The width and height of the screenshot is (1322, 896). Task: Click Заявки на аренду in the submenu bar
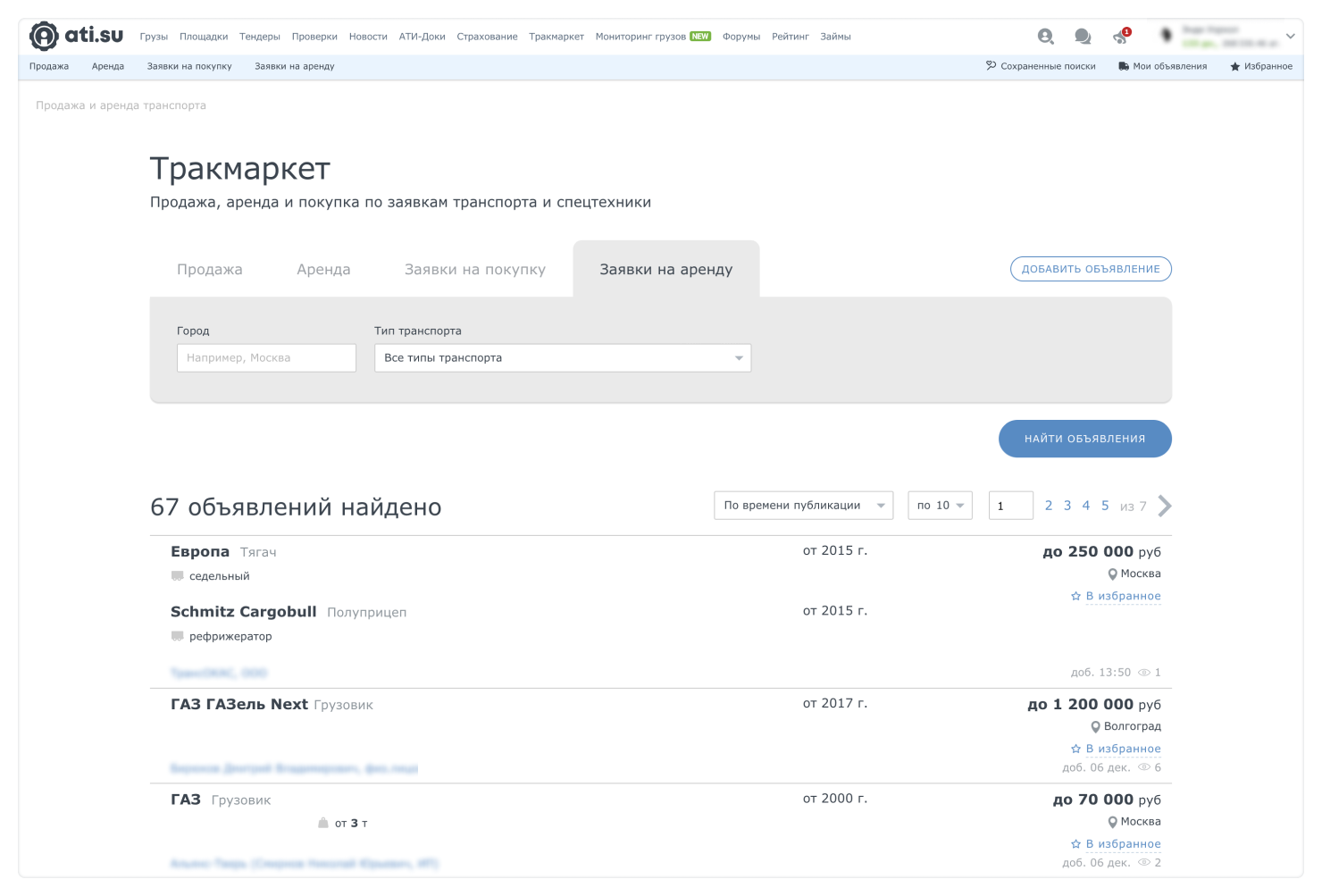click(x=295, y=66)
